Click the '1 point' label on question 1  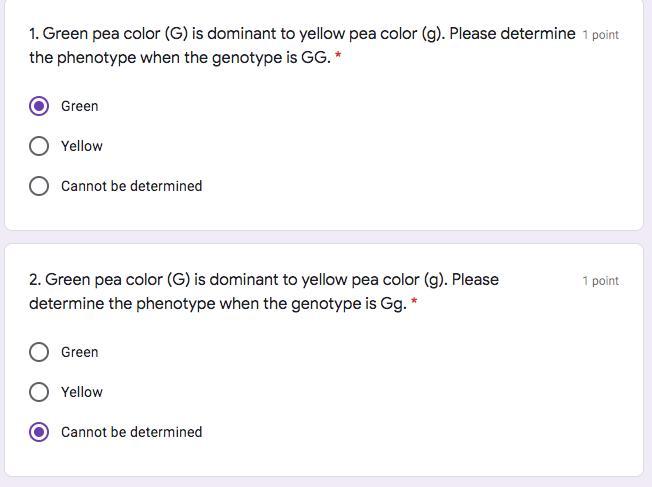600,35
